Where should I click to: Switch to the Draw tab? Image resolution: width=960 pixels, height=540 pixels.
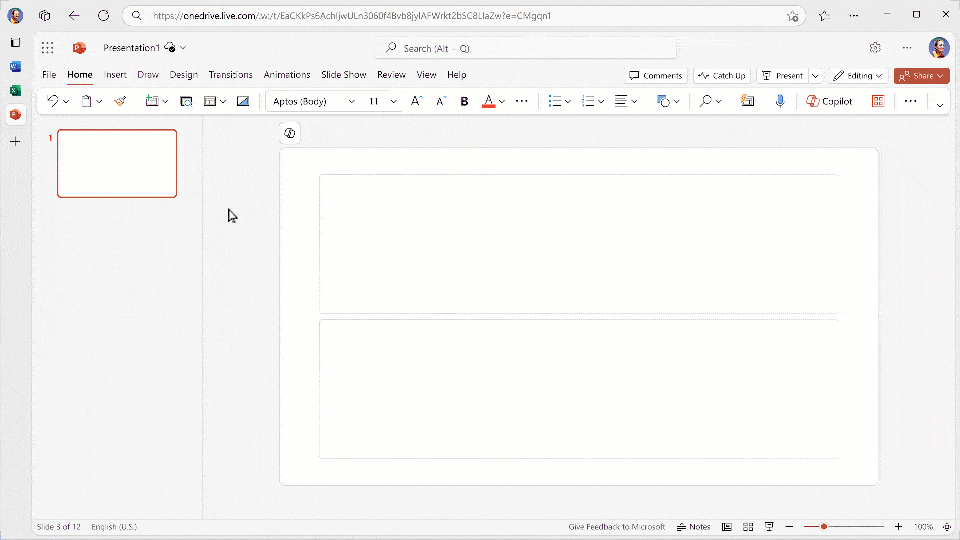(x=148, y=75)
